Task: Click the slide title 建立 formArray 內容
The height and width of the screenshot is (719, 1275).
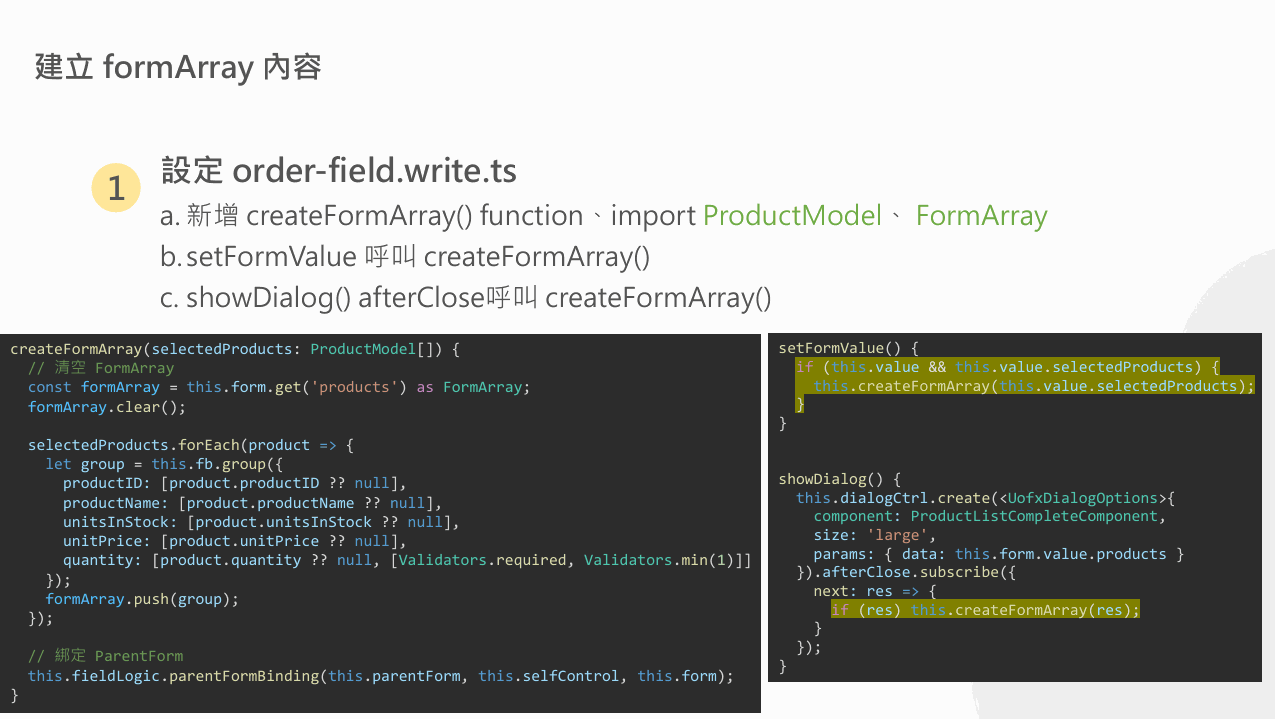Action: click(178, 67)
